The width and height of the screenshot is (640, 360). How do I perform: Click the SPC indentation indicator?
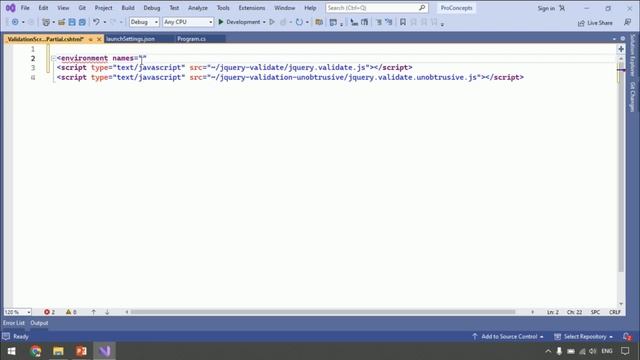(595, 312)
